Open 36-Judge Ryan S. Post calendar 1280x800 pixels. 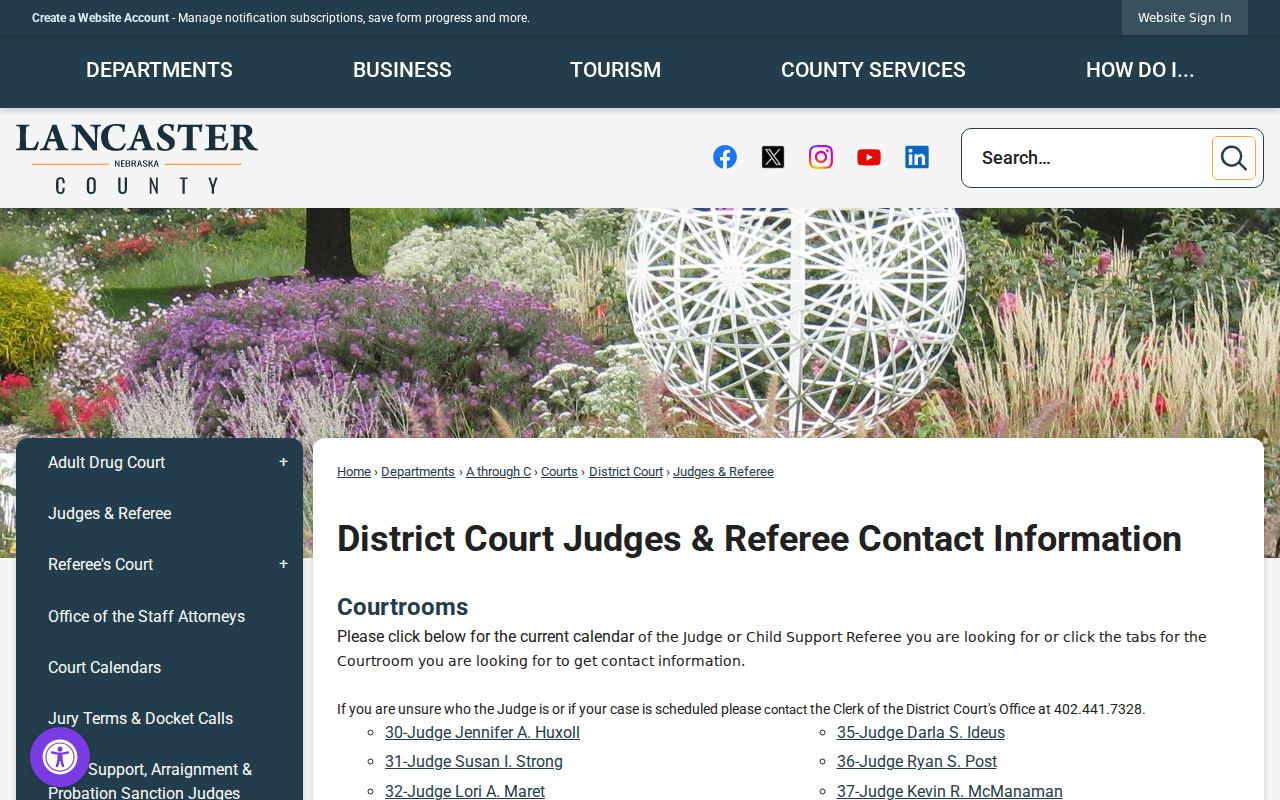click(917, 762)
